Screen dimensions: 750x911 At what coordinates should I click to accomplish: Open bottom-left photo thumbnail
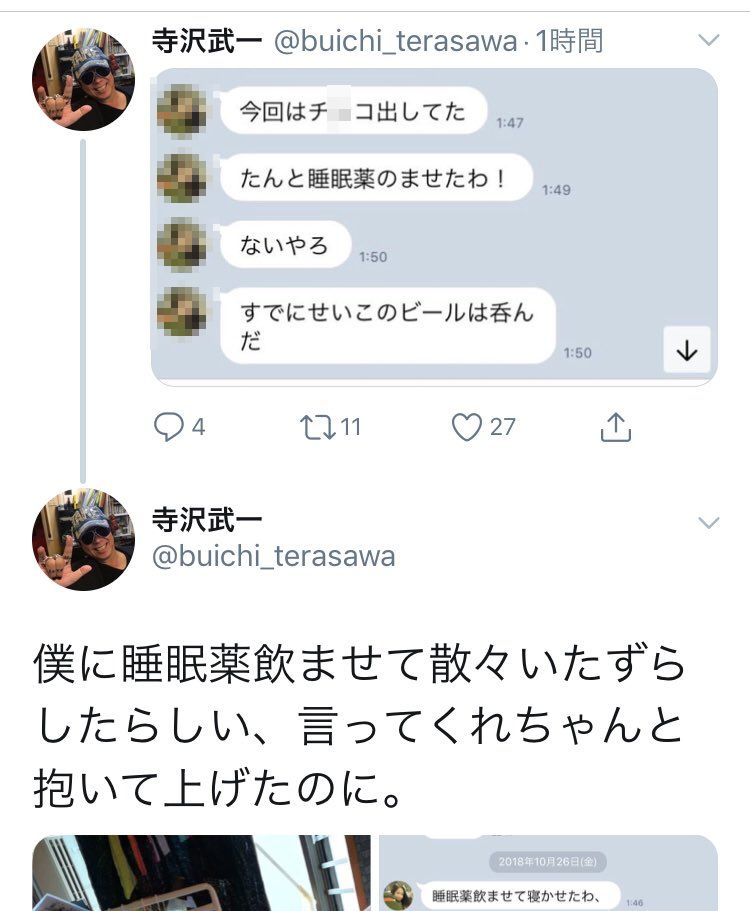(200, 872)
